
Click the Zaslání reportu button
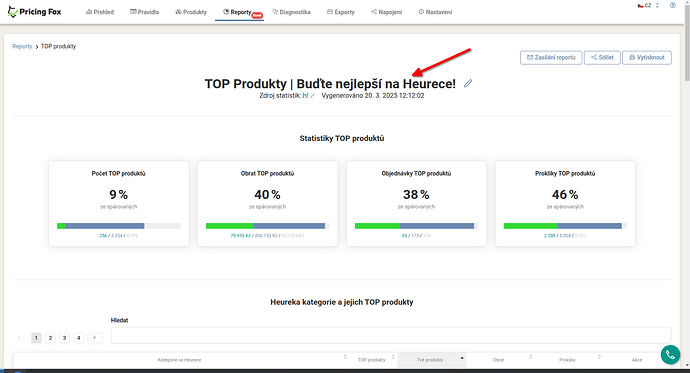[551, 58]
